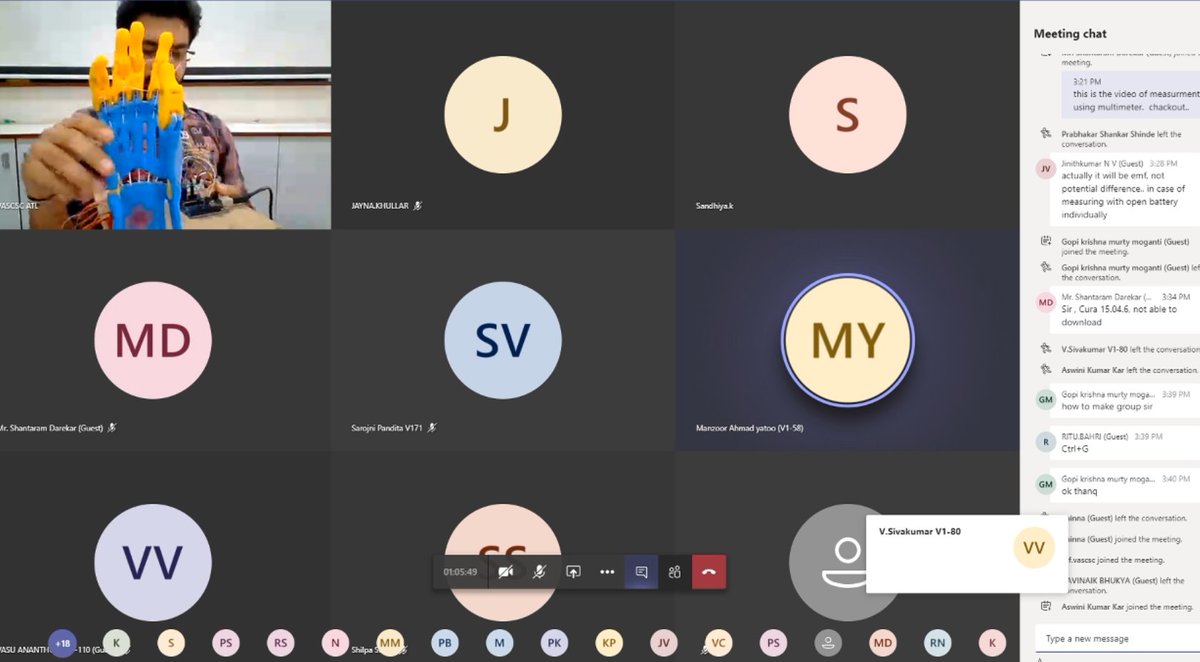Select gray generic avatar in participant strip
The width and height of the screenshot is (1200, 662).
[828, 642]
